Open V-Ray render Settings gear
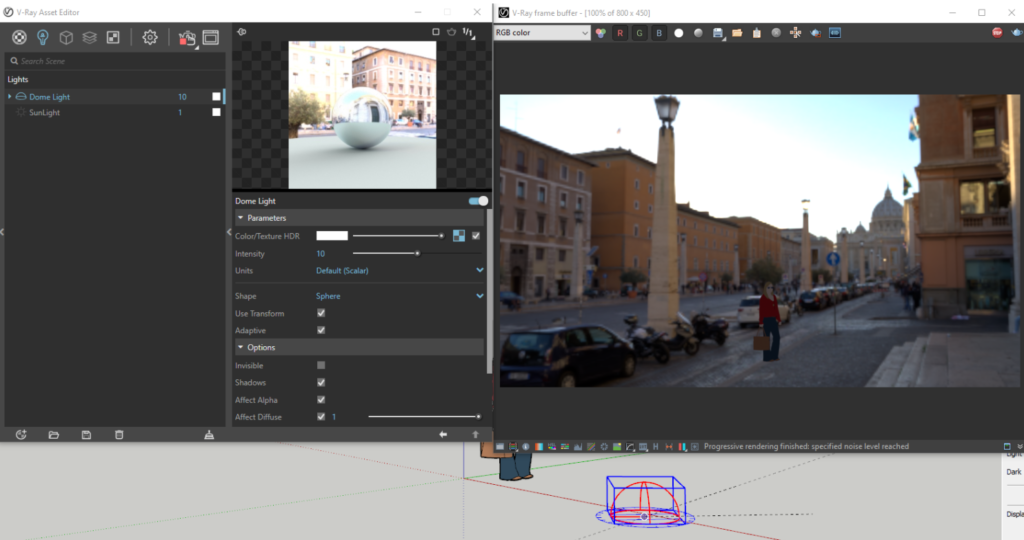The height and width of the screenshot is (540, 1024). coord(150,37)
